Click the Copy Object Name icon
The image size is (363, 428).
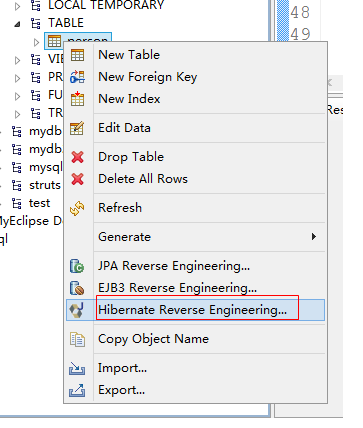coord(77,339)
